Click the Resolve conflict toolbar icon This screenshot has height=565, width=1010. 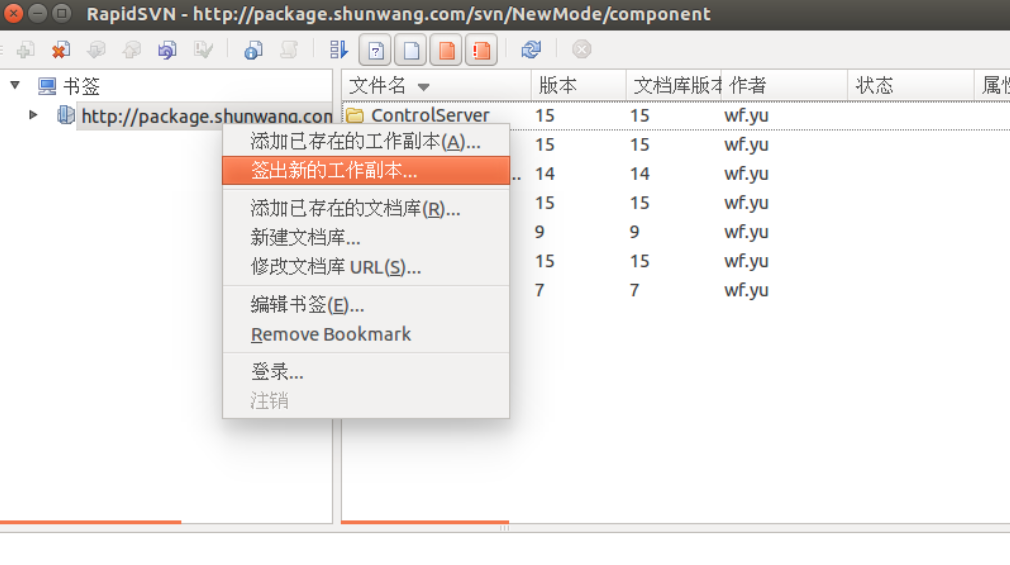(204, 50)
